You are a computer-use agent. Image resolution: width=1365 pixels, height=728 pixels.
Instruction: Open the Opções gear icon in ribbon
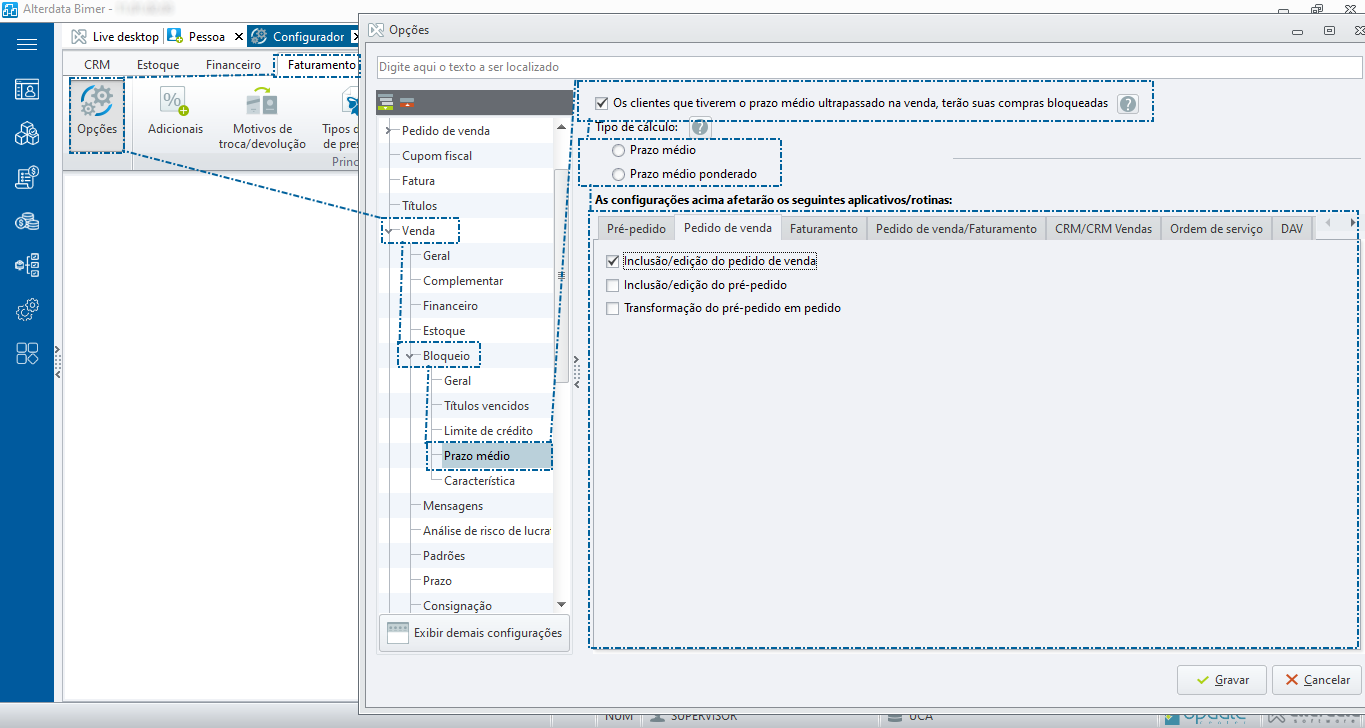point(97,102)
